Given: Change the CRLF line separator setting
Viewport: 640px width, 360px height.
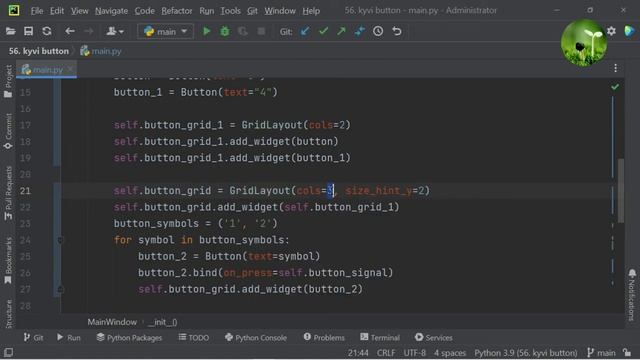Looking at the screenshot, I should (x=386, y=353).
